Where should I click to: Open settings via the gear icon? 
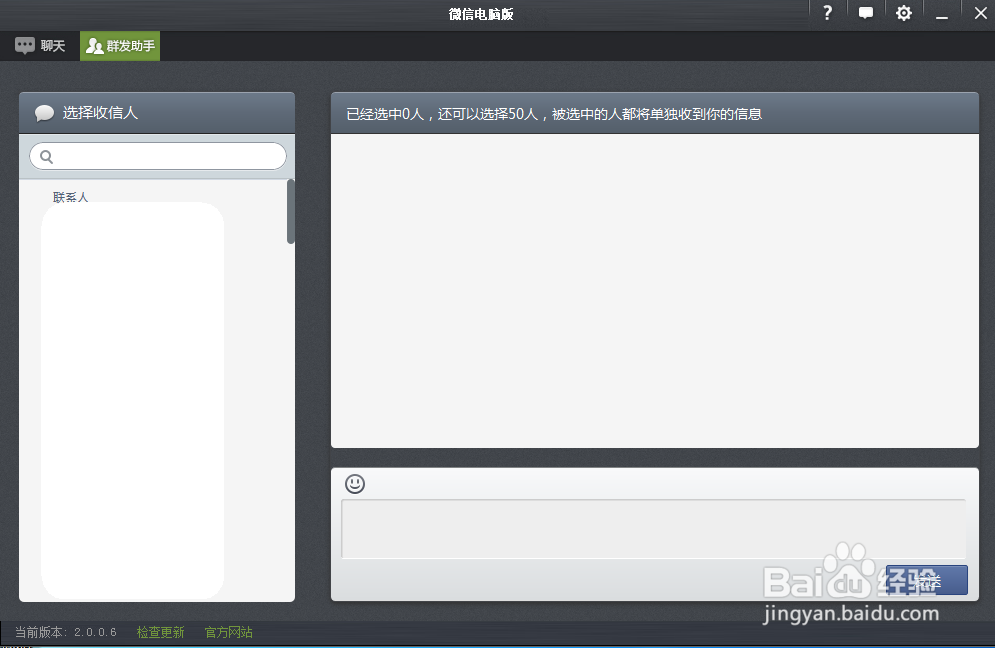click(x=903, y=13)
